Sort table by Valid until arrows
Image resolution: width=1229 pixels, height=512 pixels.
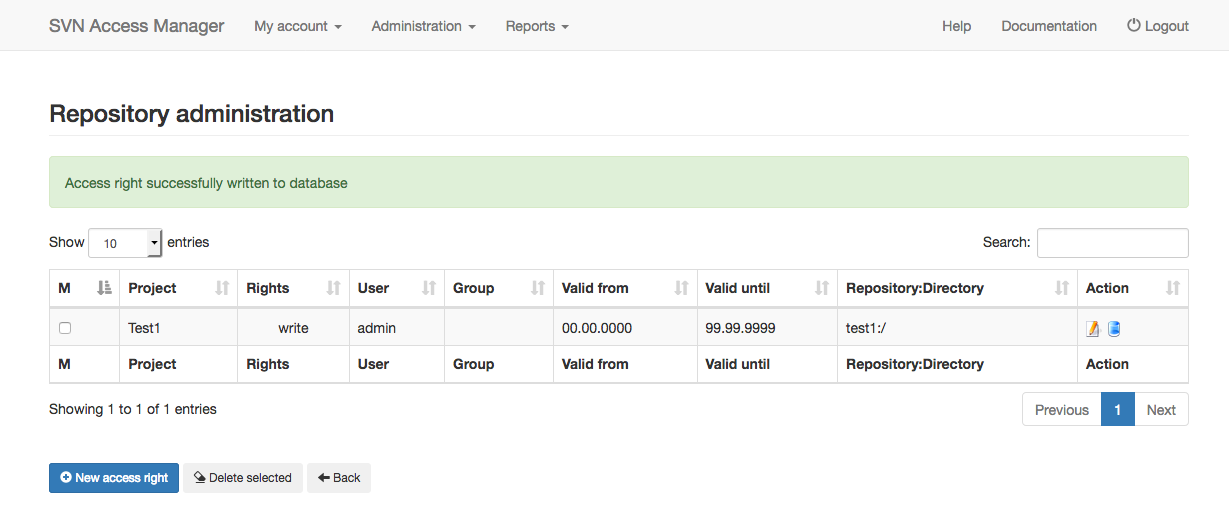click(x=822, y=288)
